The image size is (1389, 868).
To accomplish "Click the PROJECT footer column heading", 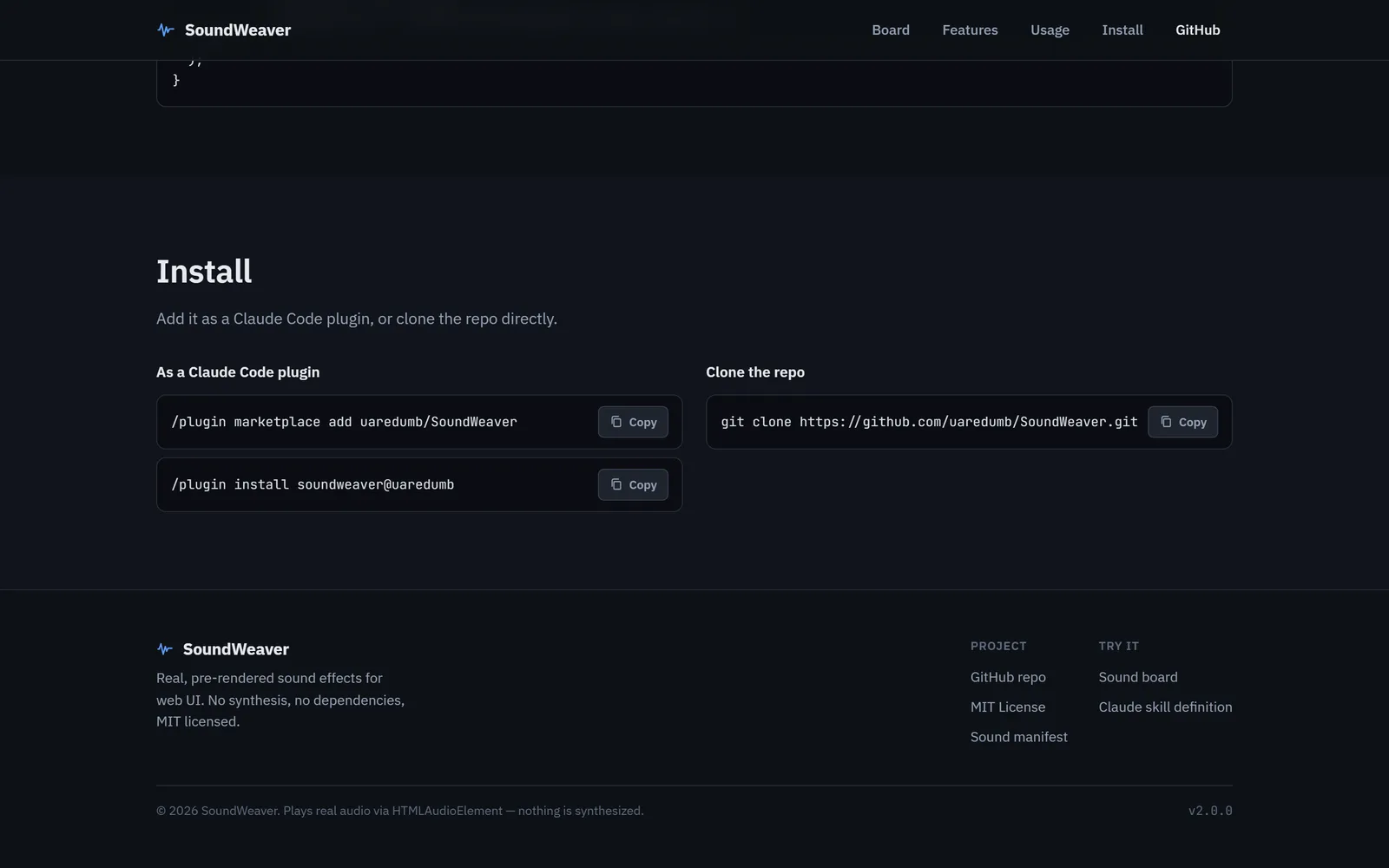I will click(x=998, y=646).
